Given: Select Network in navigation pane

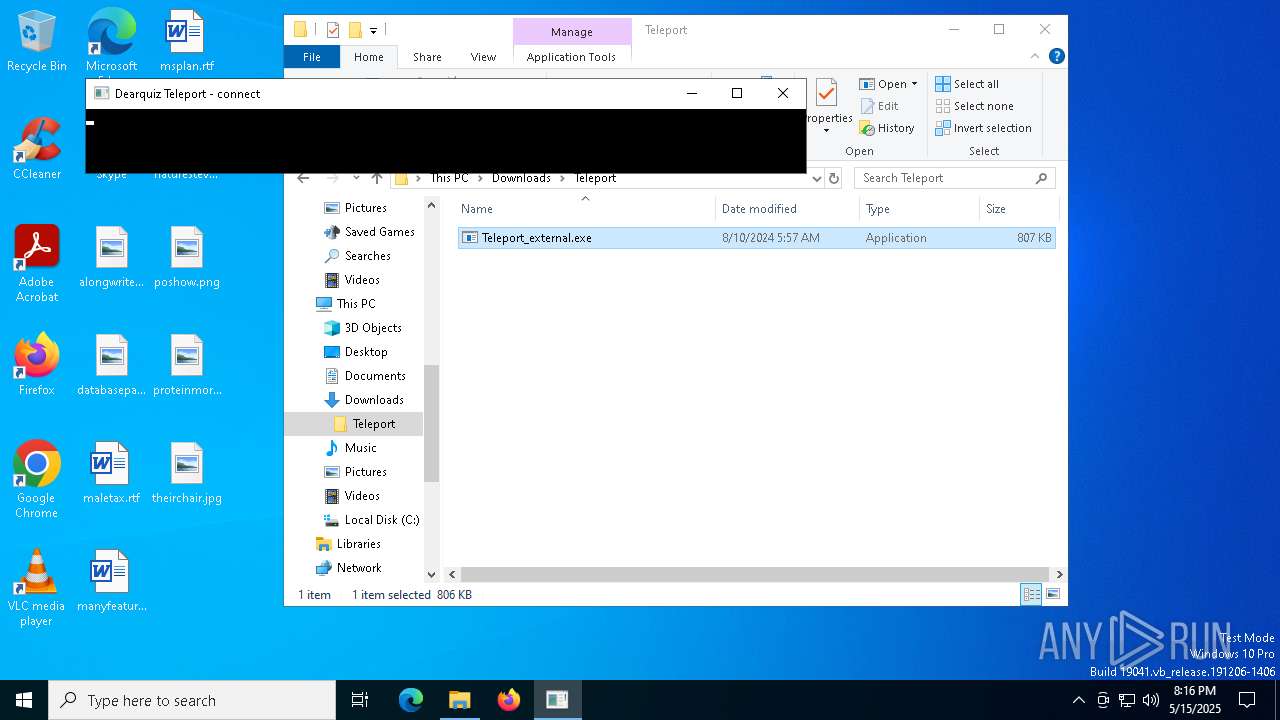Looking at the screenshot, I should tap(348, 568).
